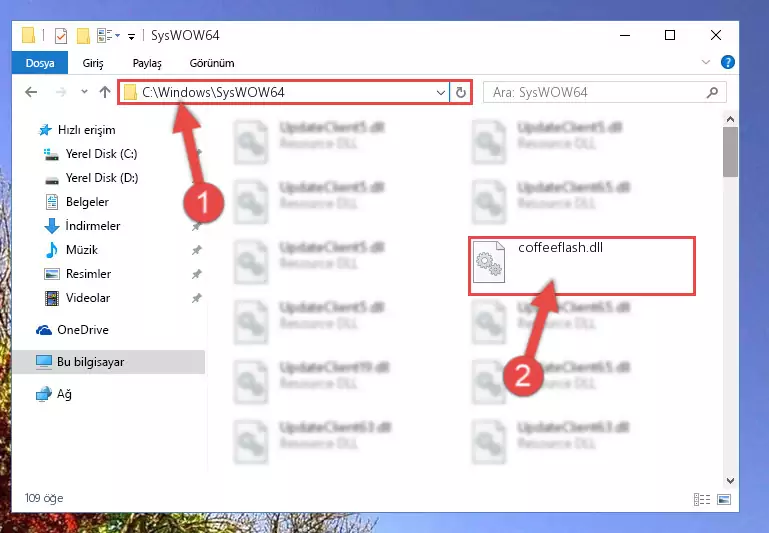Click the pin icon next to İndirmeler
Image resolution: width=769 pixels, height=533 pixels.
(x=196, y=226)
